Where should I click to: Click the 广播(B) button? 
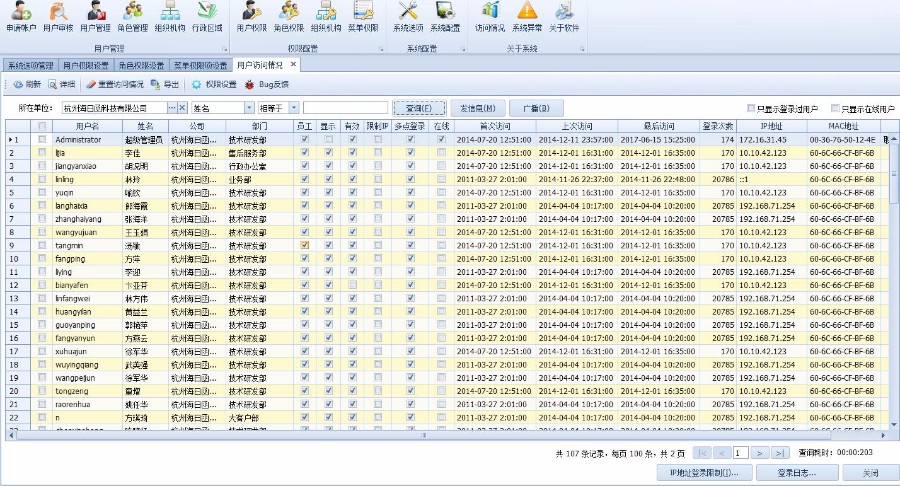click(x=536, y=108)
